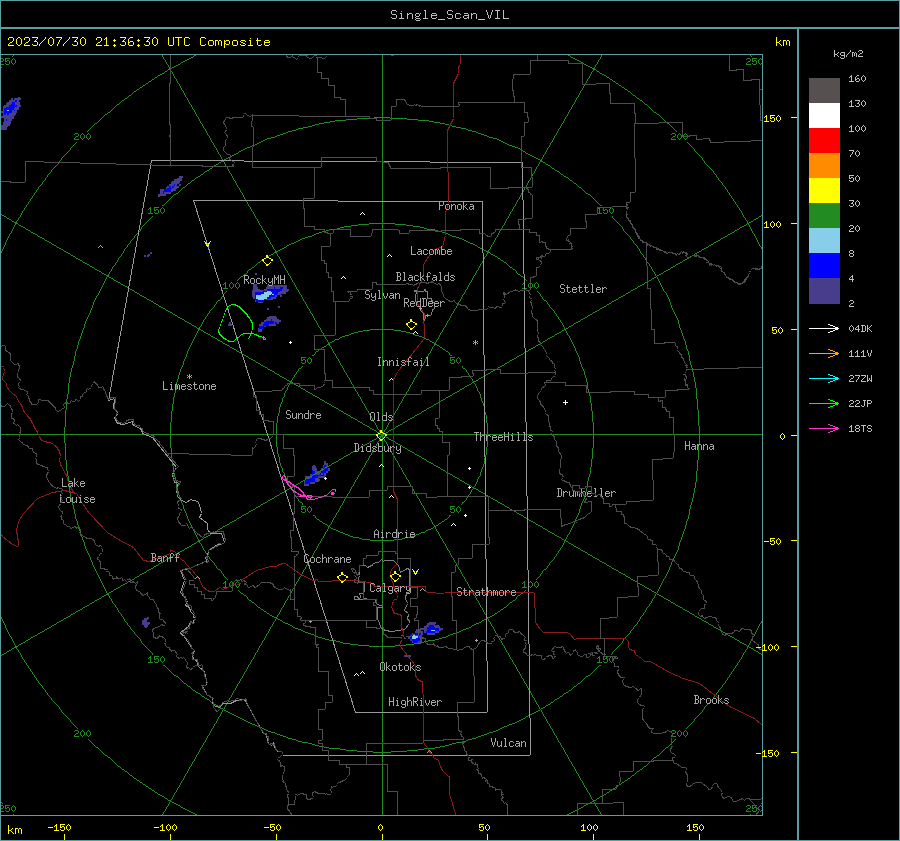Click the storm cell below the RockyMH label
Image resolution: width=900 pixels, height=841 pixels.
[269, 294]
